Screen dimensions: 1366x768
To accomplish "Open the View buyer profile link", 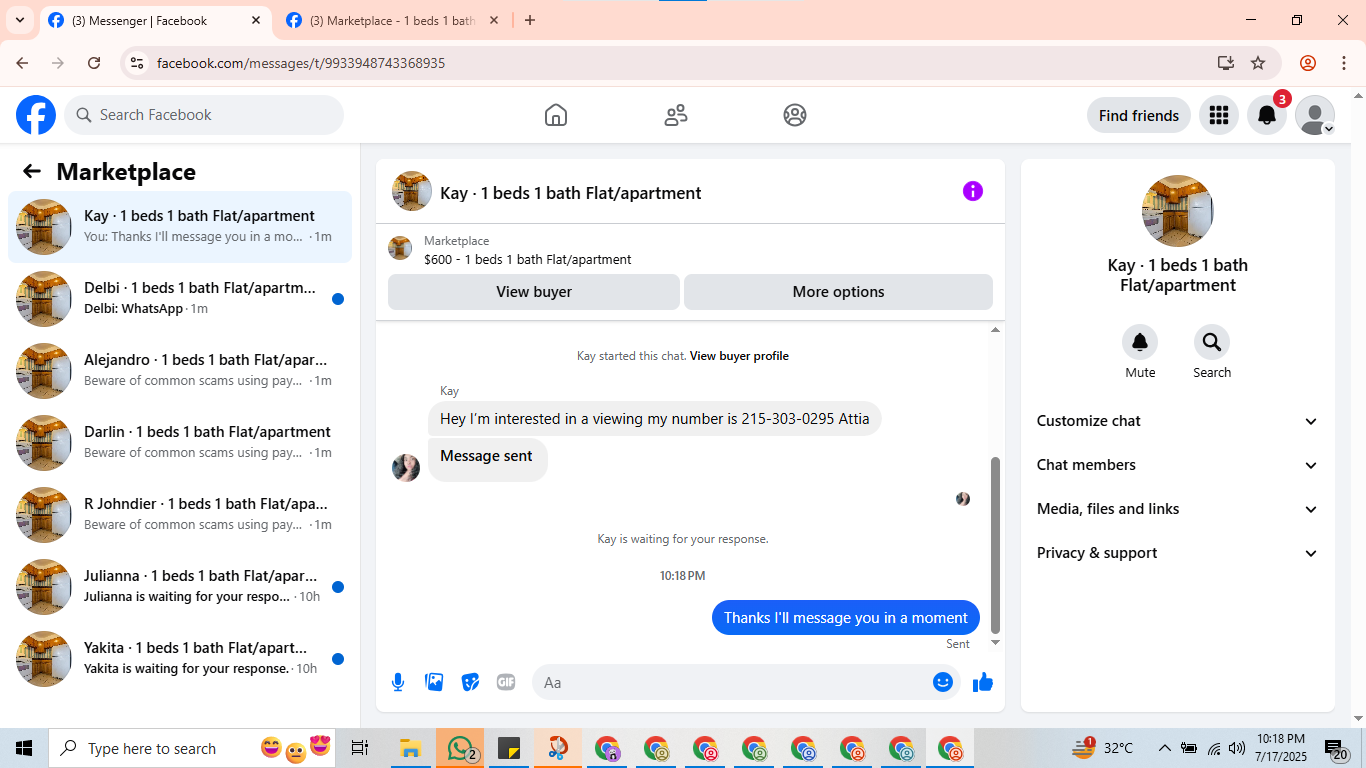I will (x=739, y=356).
